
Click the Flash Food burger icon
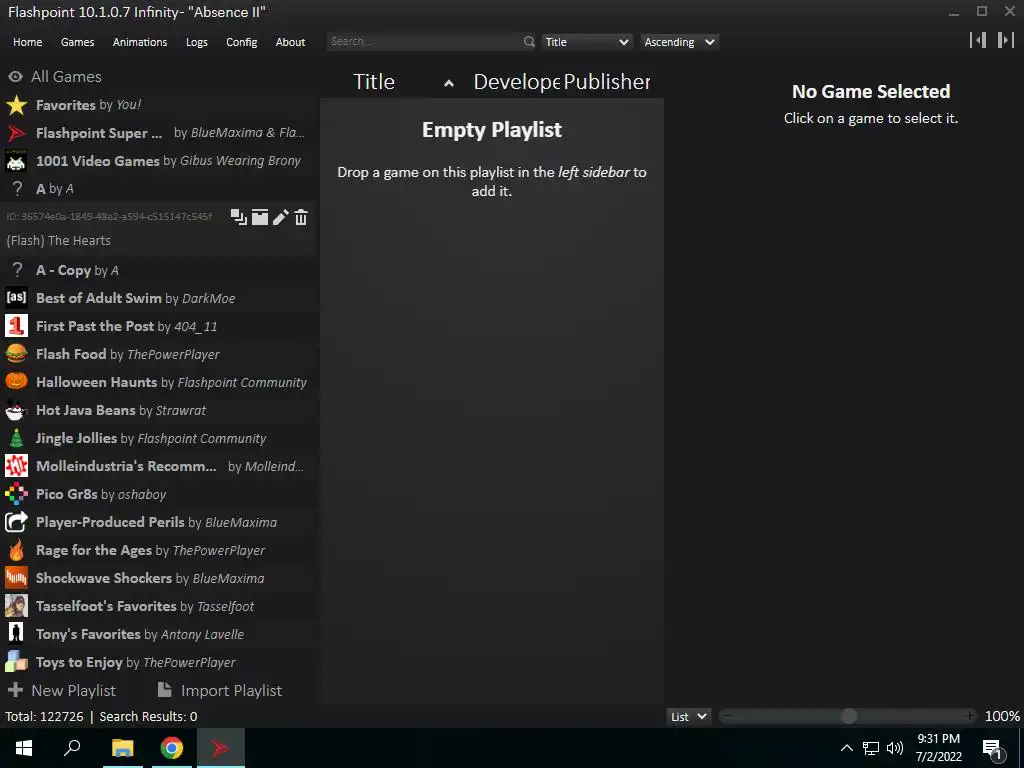pos(16,354)
